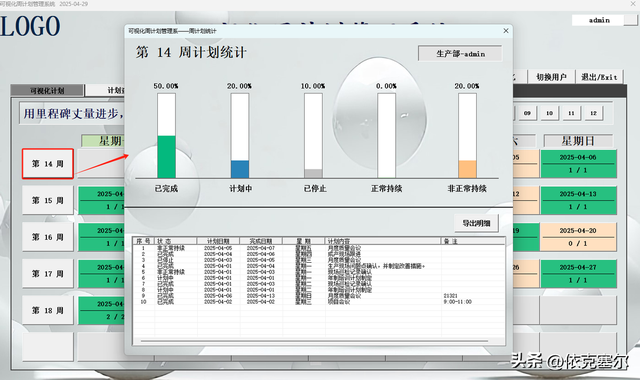Choose month button 11
Viewport: 640px width, 380px height.
point(571,113)
